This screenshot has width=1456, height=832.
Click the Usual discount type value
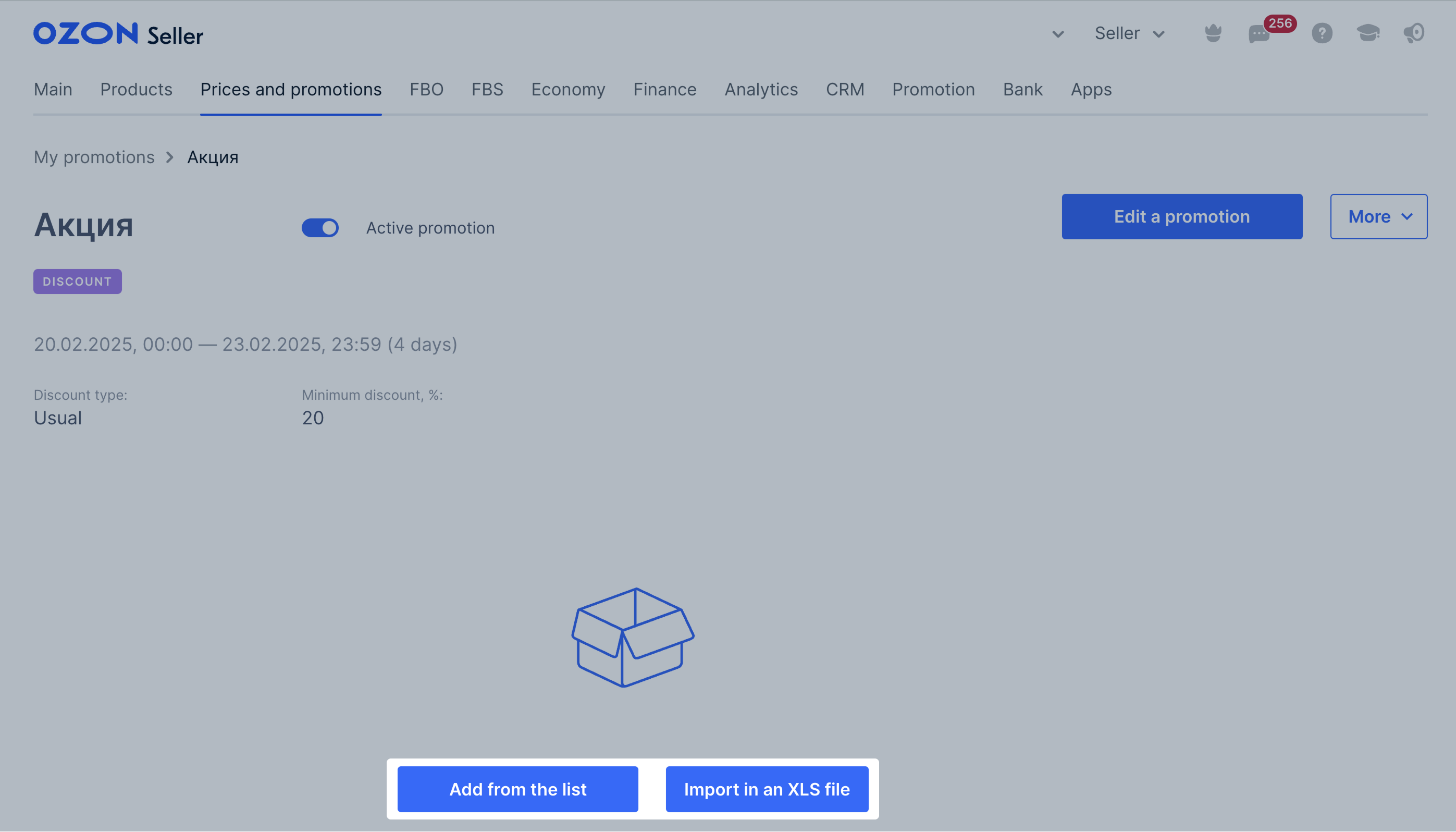click(x=58, y=418)
